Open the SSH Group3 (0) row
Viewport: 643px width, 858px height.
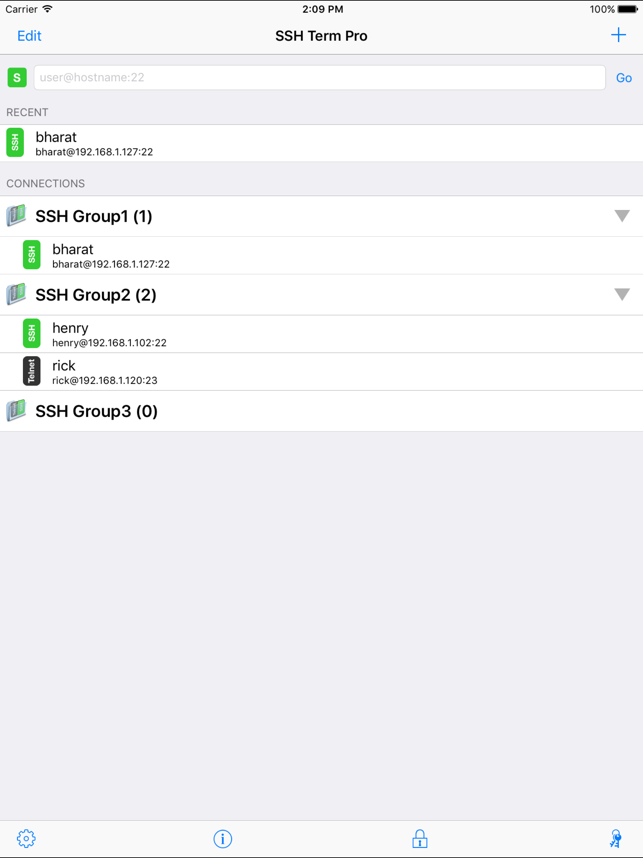321,411
